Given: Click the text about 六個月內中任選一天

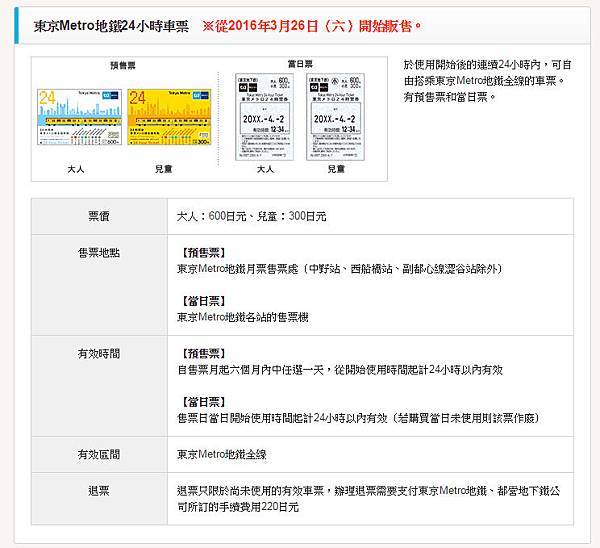Looking at the screenshot, I should click(x=340, y=370).
